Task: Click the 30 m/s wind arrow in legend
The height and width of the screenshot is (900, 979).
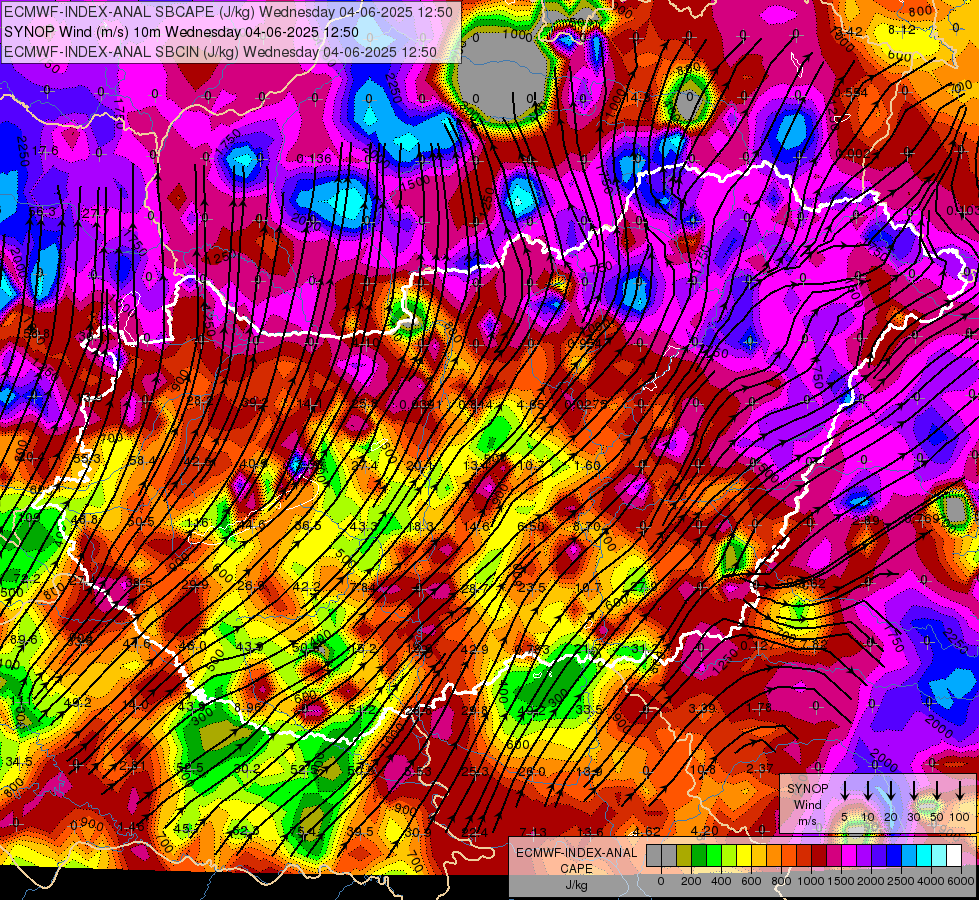Action: (914, 790)
